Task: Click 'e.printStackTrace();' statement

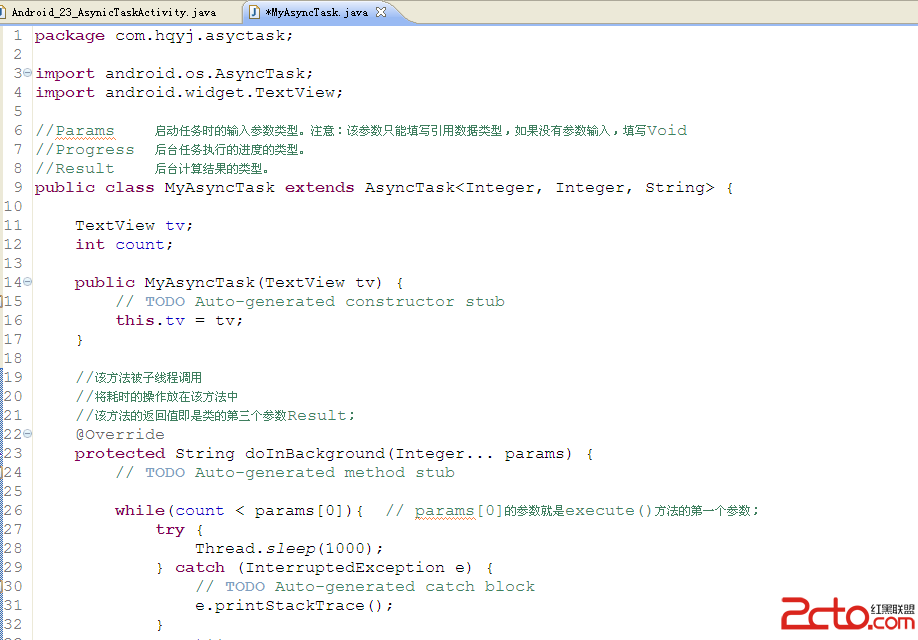Action: tap(294, 605)
